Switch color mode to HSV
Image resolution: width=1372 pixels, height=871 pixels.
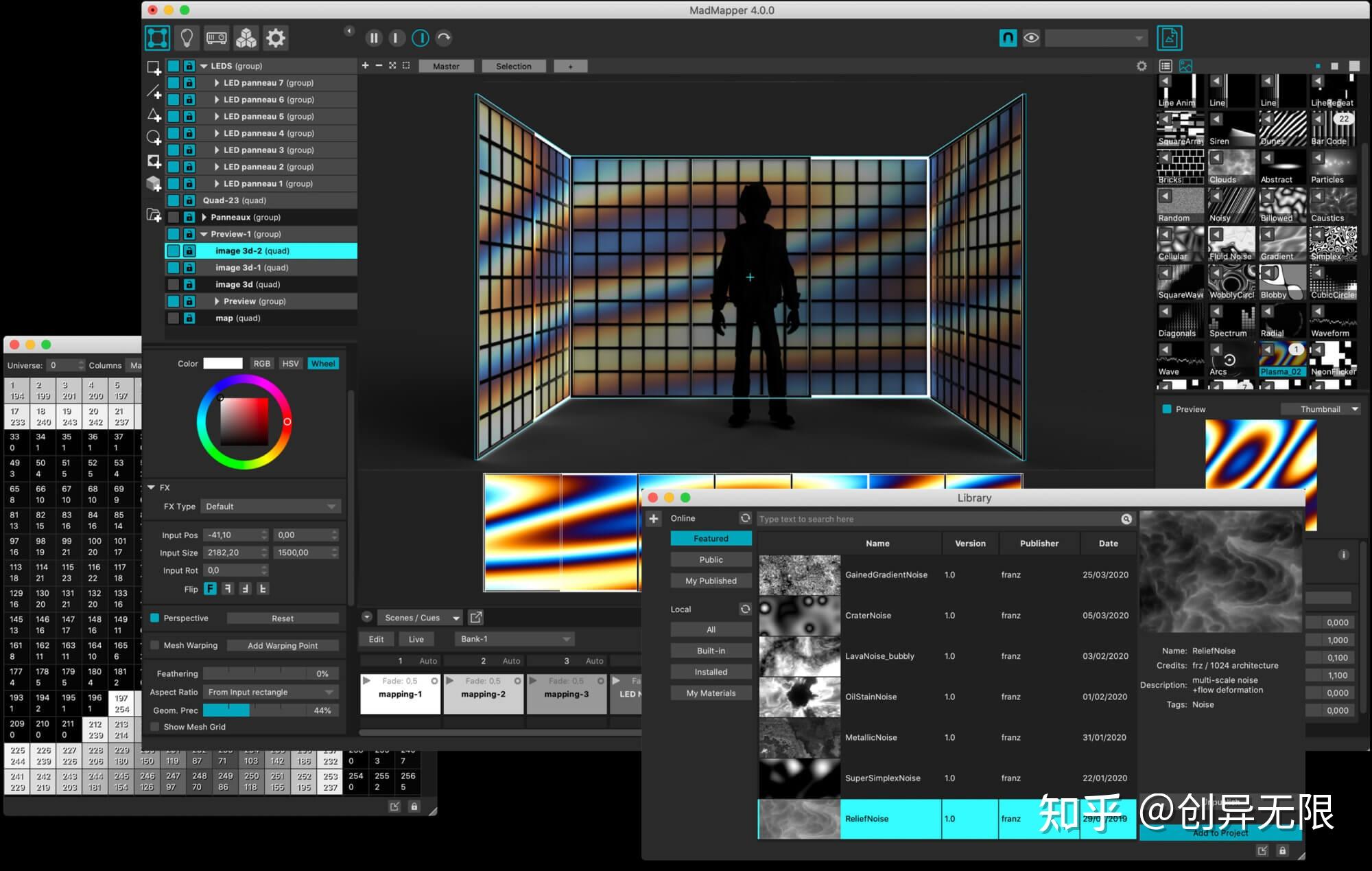pos(290,363)
